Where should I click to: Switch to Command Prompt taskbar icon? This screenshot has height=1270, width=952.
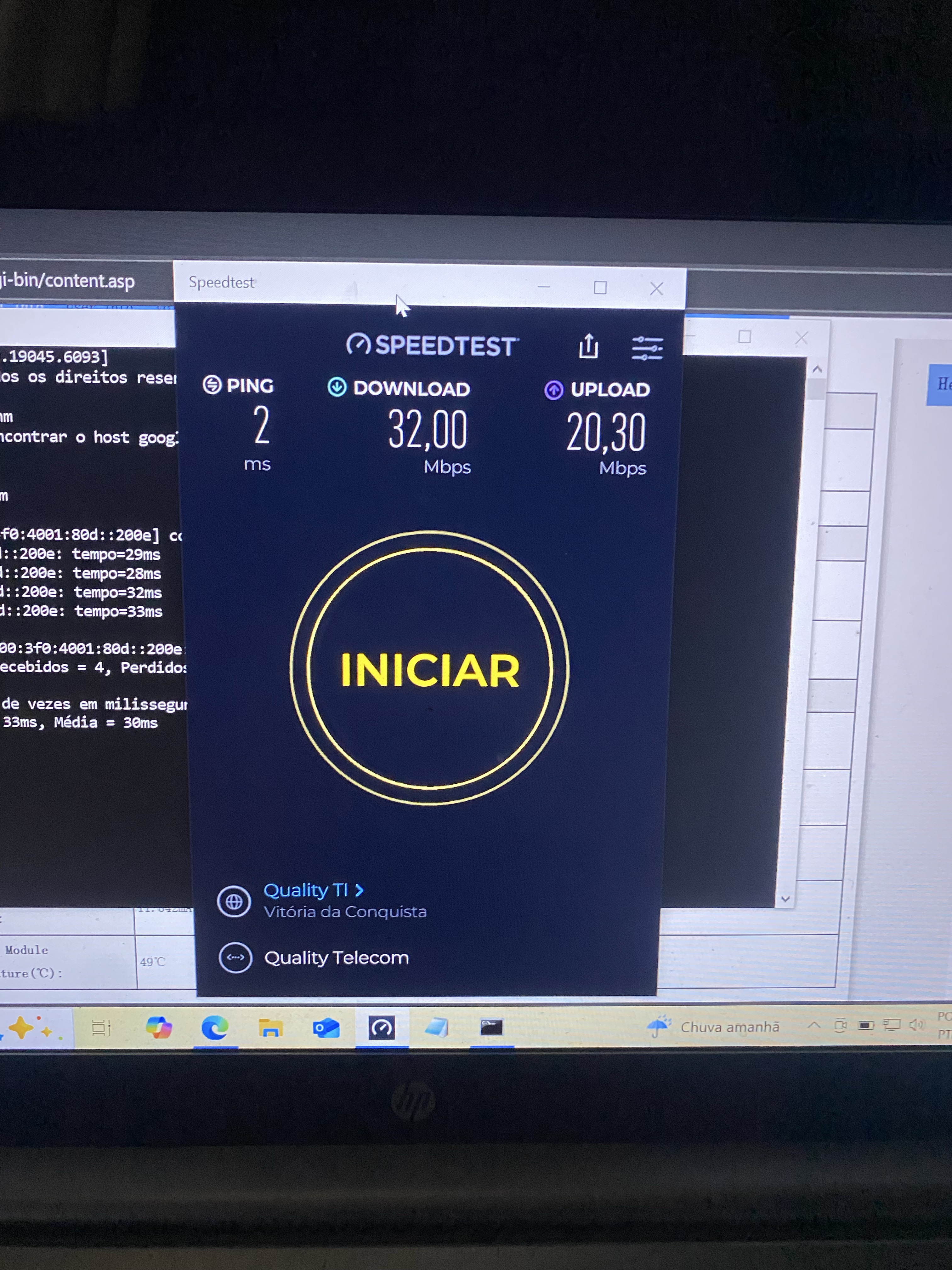coord(491,1027)
